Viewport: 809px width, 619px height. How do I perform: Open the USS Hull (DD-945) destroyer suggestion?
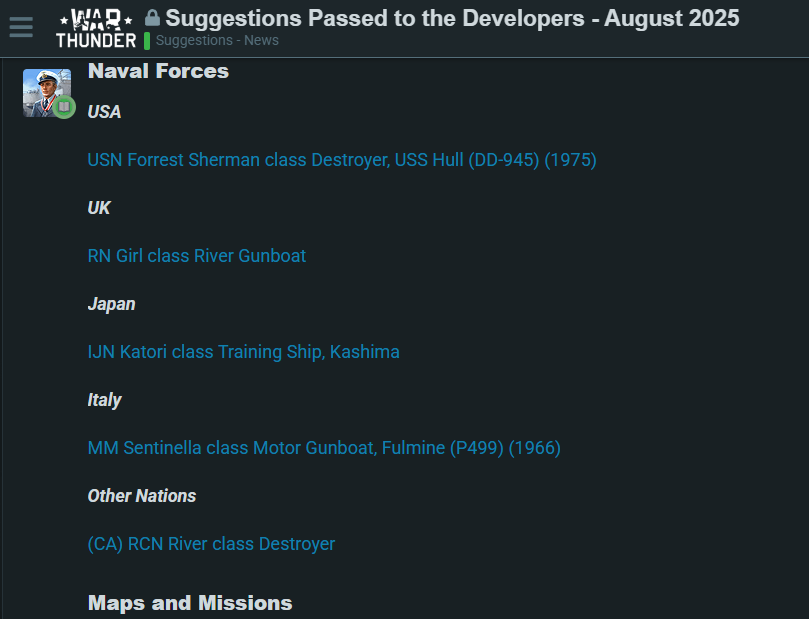pos(341,160)
